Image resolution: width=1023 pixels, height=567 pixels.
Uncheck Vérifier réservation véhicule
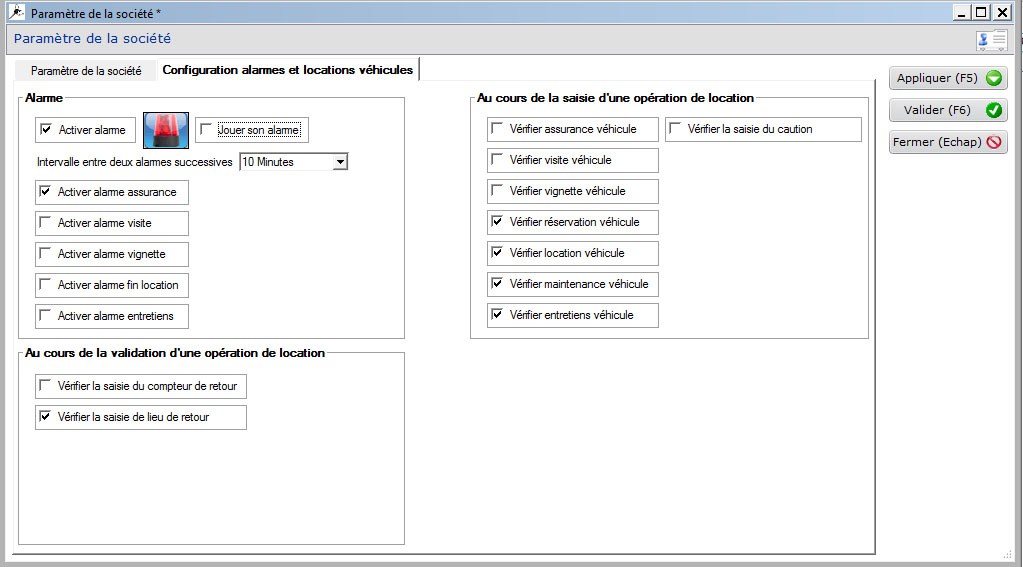[x=496, y=221]
